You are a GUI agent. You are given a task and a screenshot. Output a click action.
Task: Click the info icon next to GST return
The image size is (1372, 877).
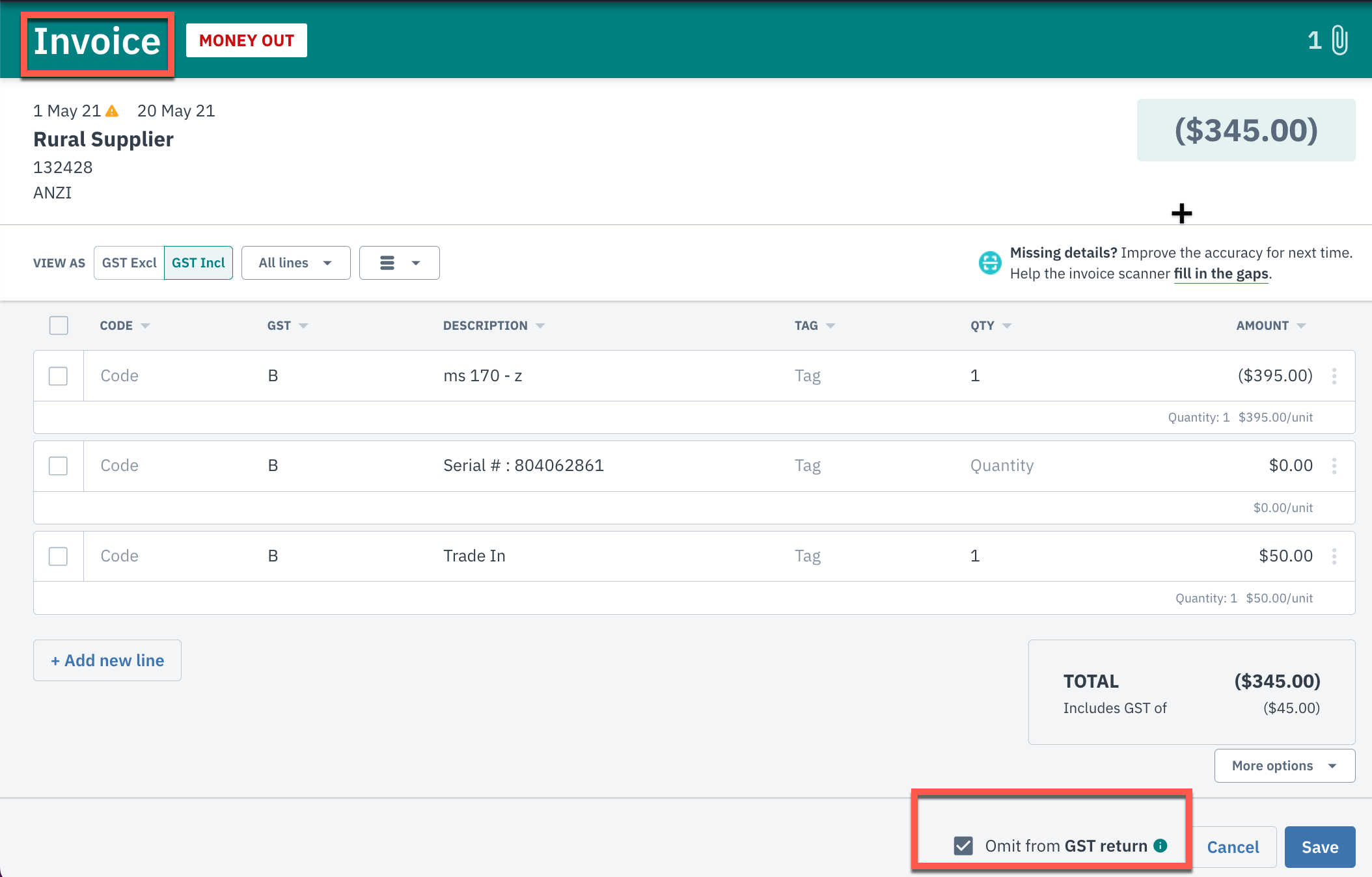click(1160, 845)
